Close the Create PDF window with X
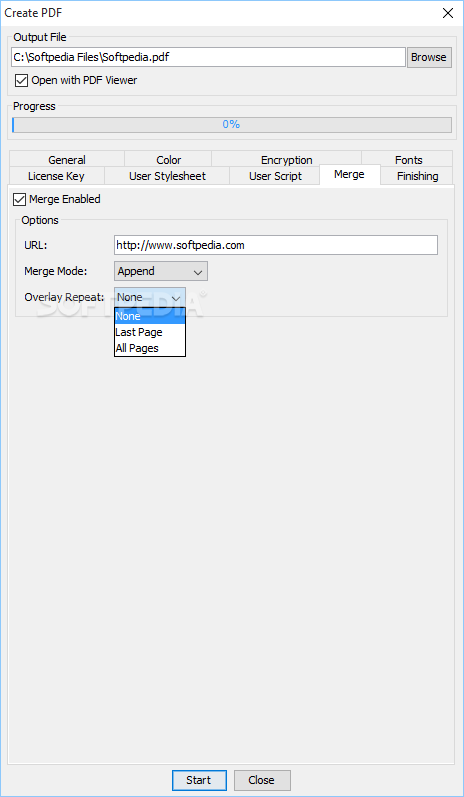Image resolution: width=464 pixels, height=797 pixels. [448, 13]
